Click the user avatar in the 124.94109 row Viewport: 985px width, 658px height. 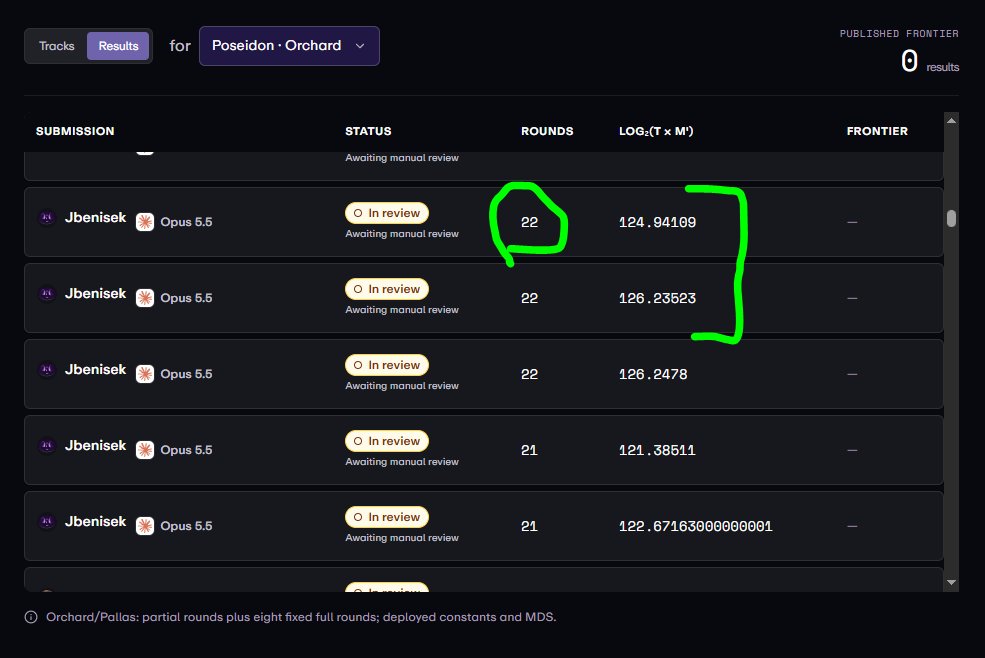47,218
